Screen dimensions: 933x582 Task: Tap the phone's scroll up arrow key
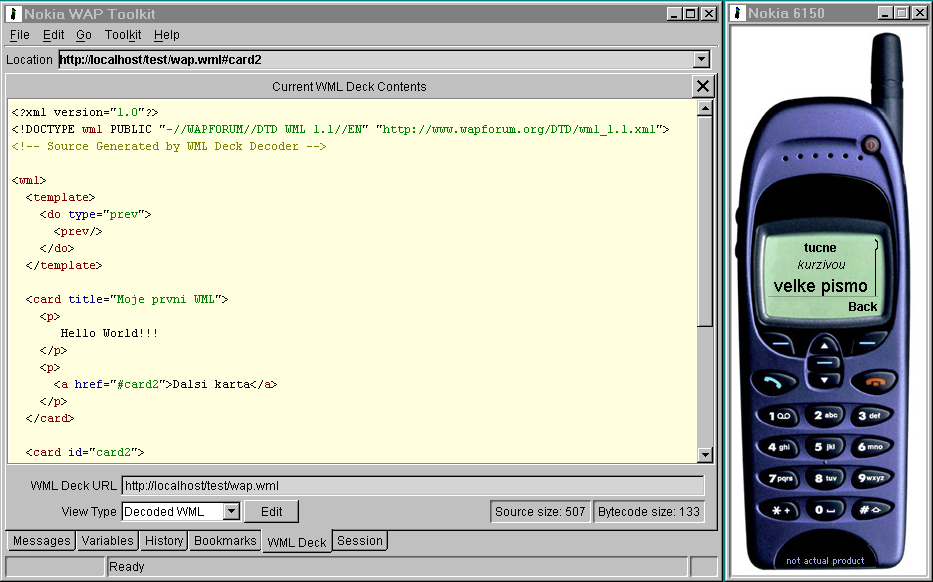pyautogui.click(x=824, y=346)
